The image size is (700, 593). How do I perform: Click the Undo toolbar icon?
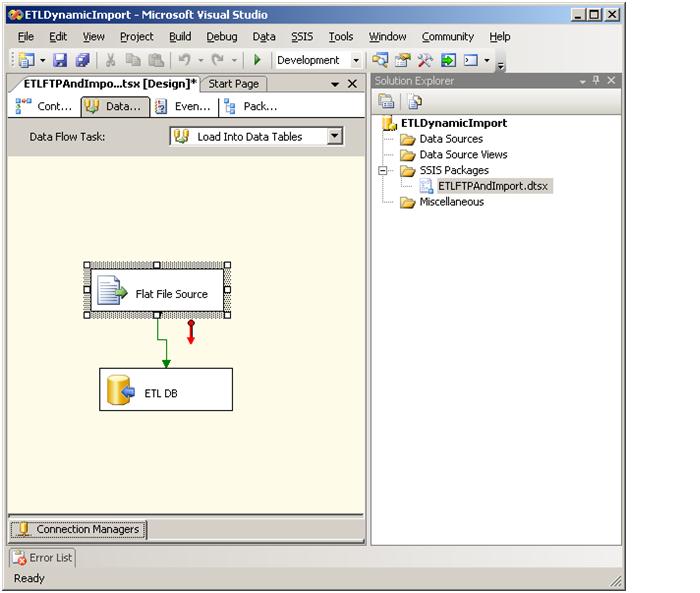point(185,60)
